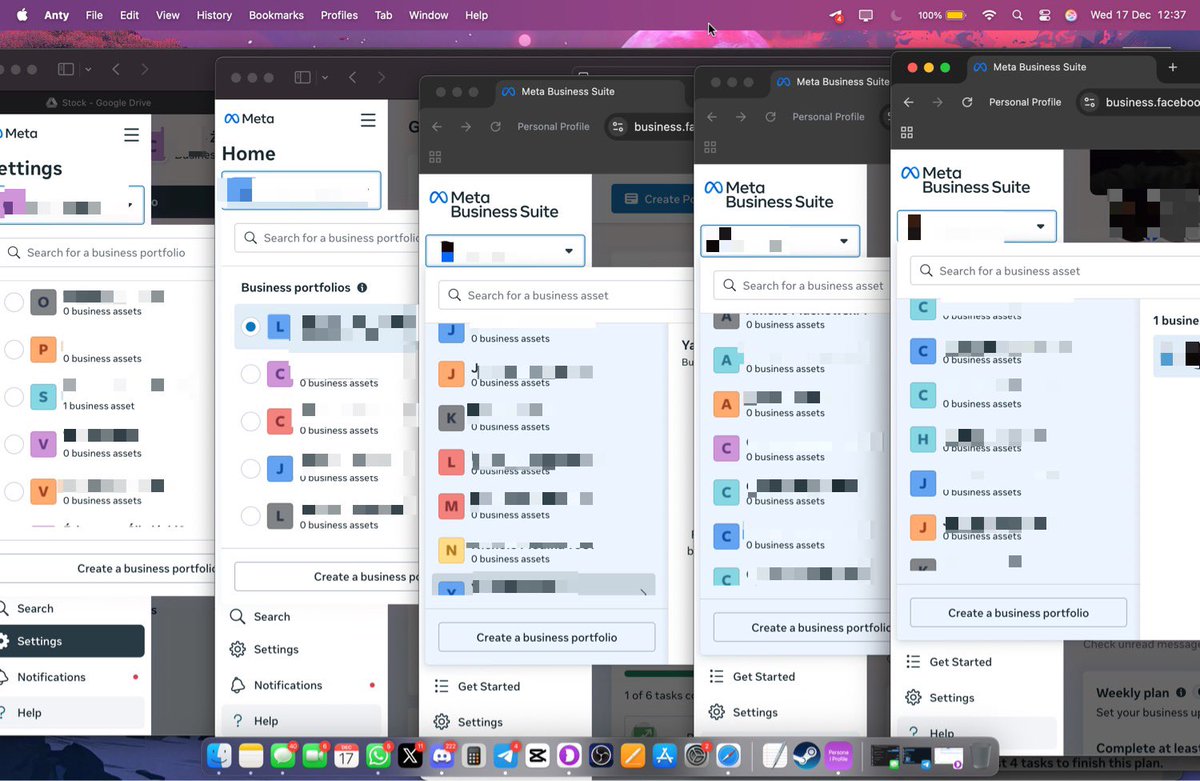Open Discord from the Dock
The width and height of the screenshot is (1200, 781).
442,756
